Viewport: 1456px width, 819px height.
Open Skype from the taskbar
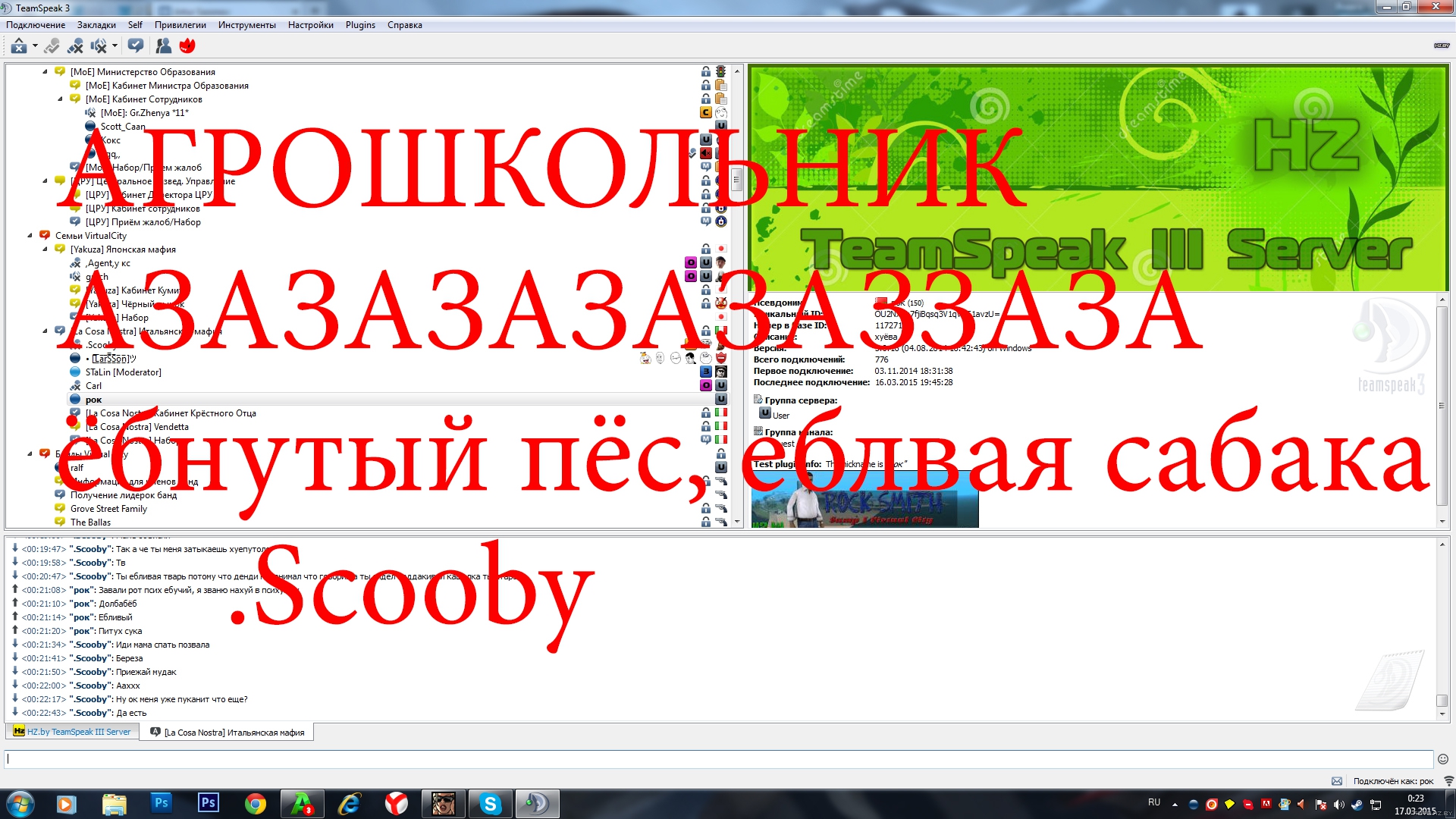point(491,804)
